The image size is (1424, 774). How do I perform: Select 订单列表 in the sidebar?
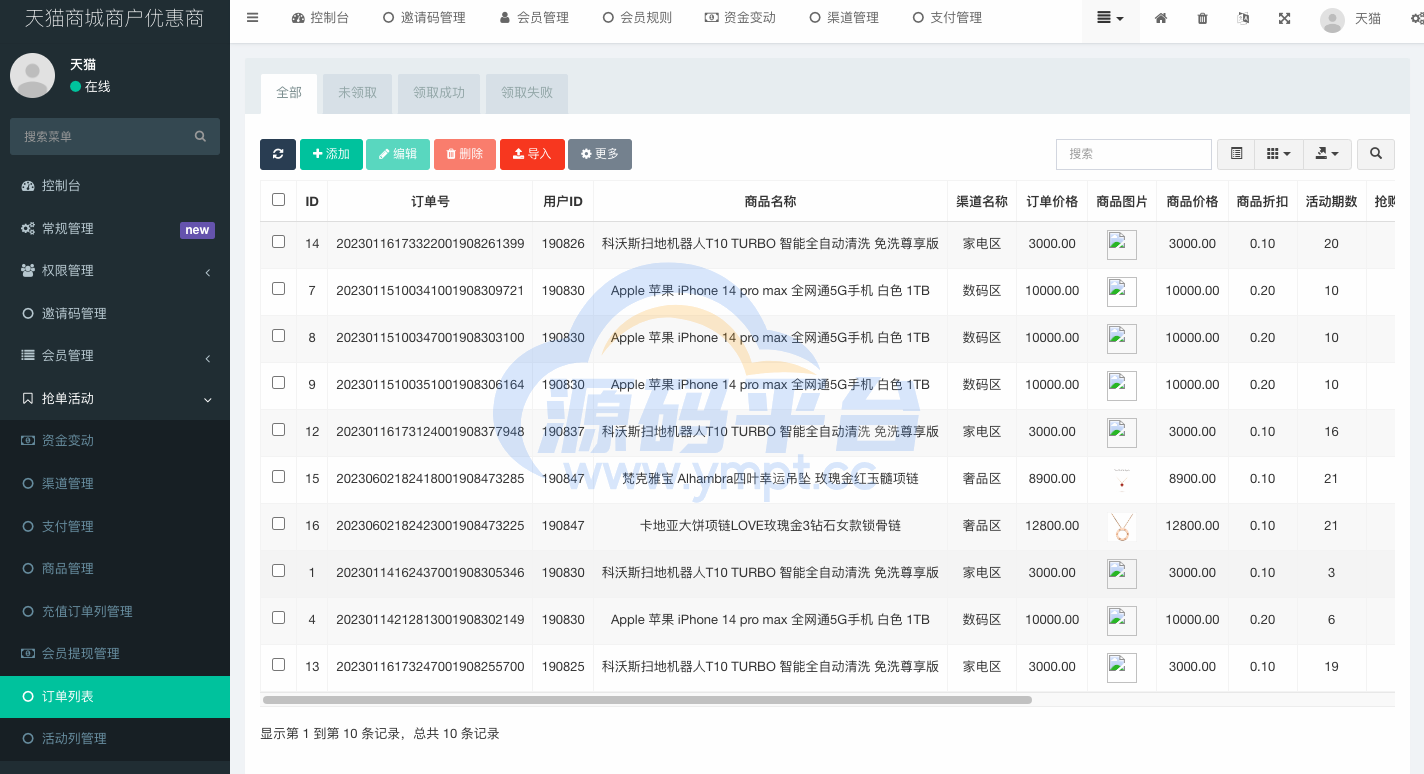click(115, 696)
